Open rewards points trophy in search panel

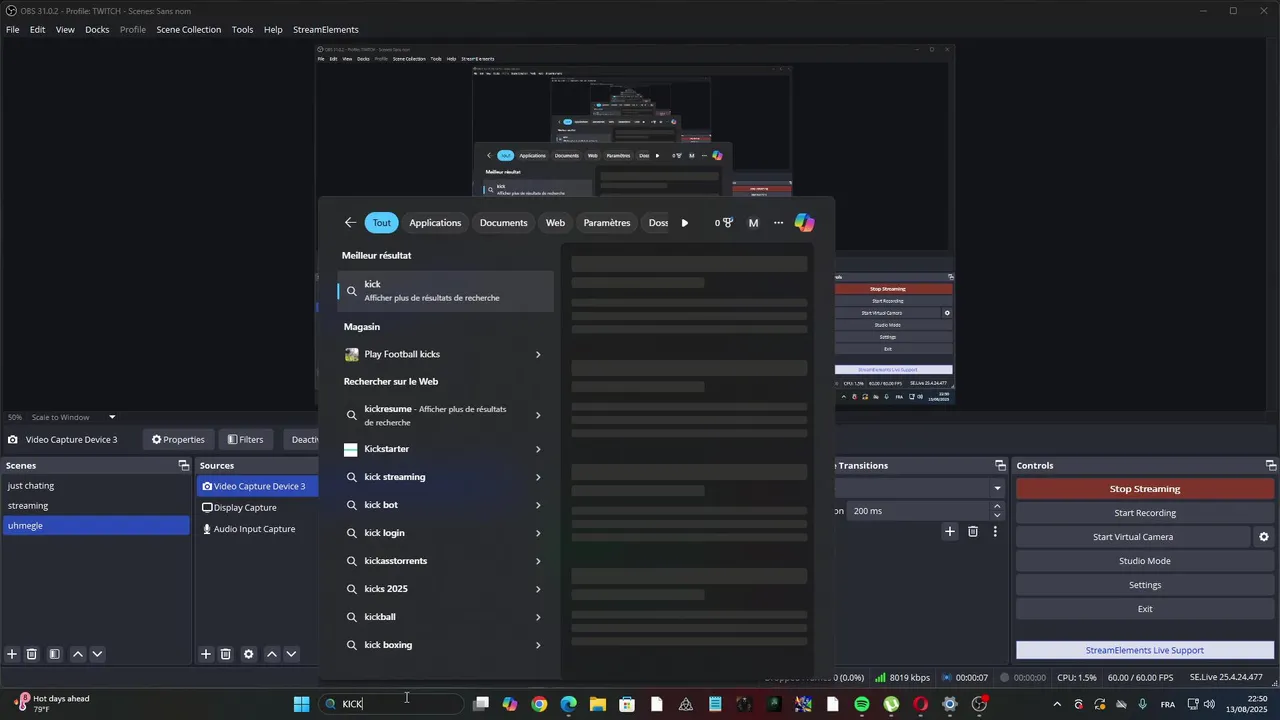[724, 223]
